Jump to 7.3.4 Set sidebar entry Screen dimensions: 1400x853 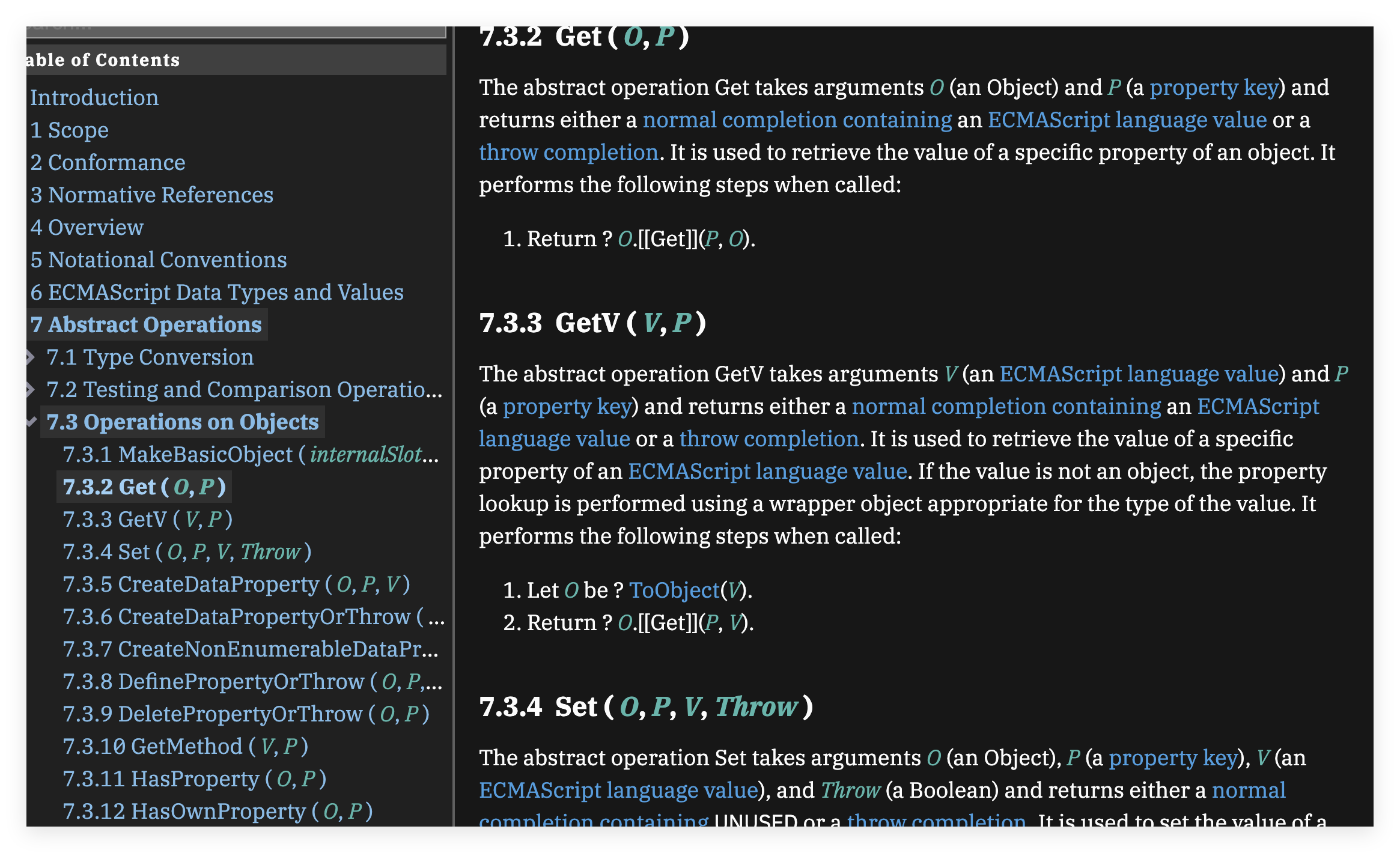click(186, 552)
